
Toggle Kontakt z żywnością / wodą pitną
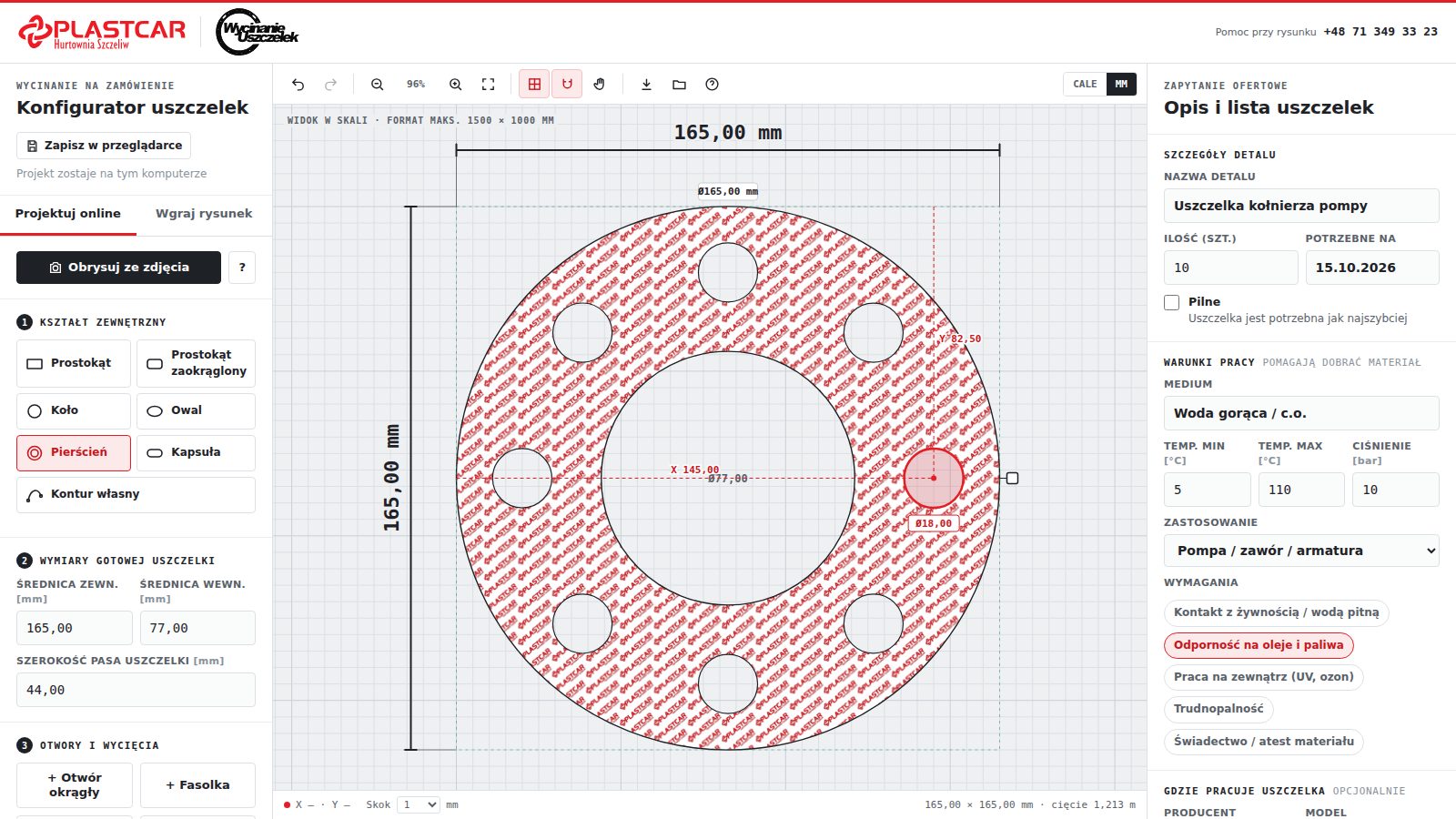tap(1276, 612)
